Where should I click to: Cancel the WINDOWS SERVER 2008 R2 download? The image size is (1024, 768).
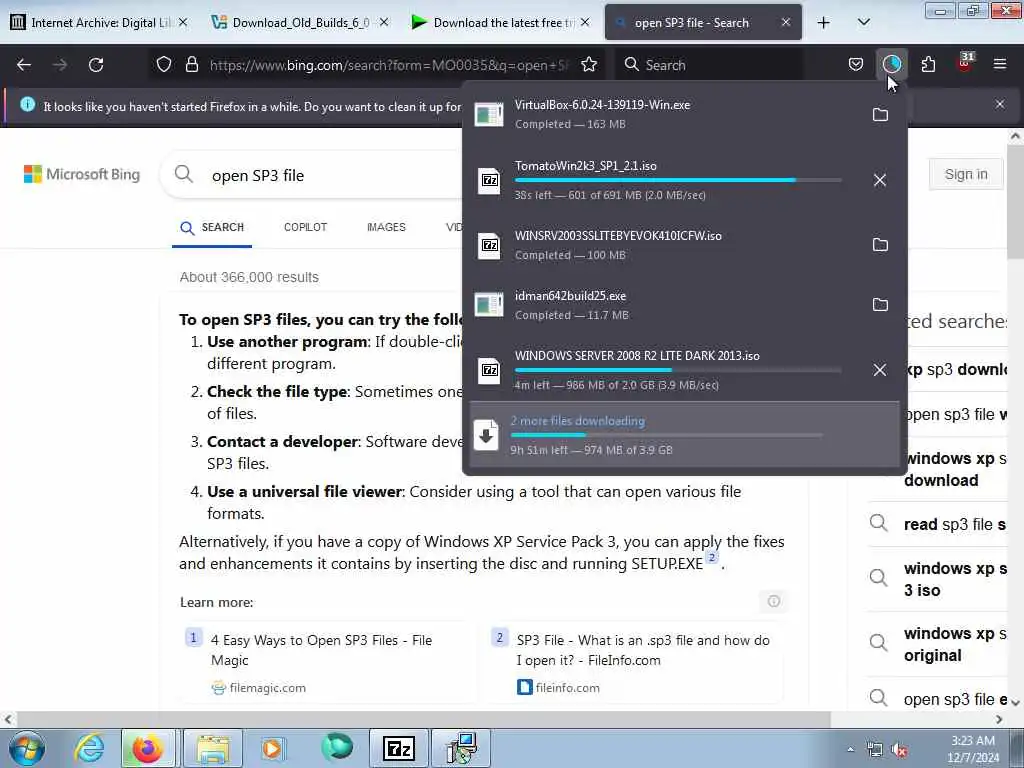pos(880,370)
